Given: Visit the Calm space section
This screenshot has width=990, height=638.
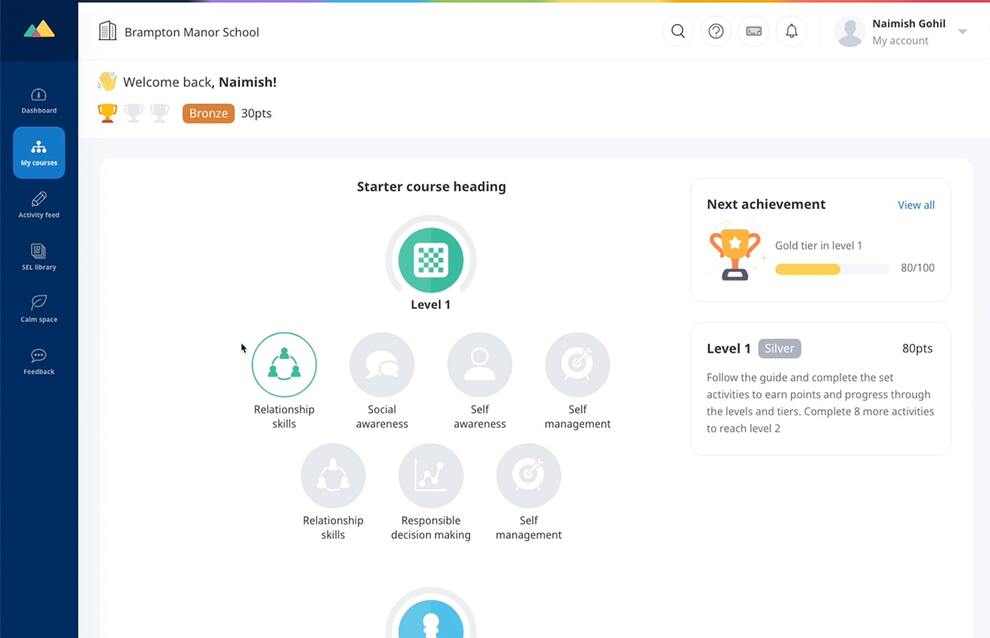Looking at the screenshot, I should coord(39,310).
